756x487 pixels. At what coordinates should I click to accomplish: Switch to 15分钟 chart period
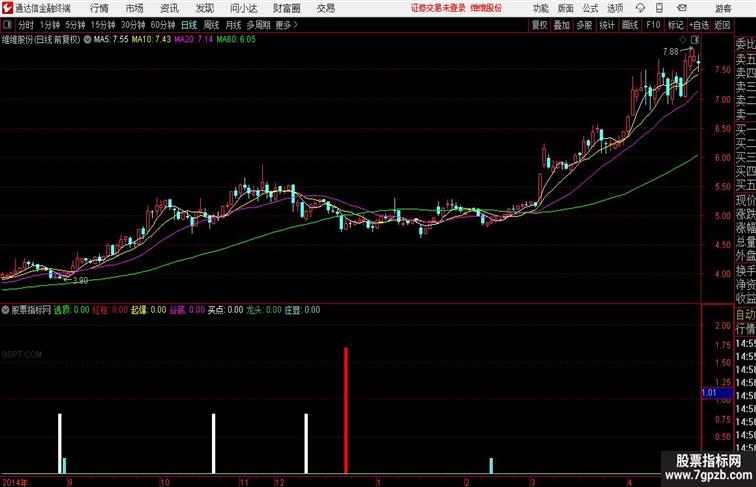[103, 25]
